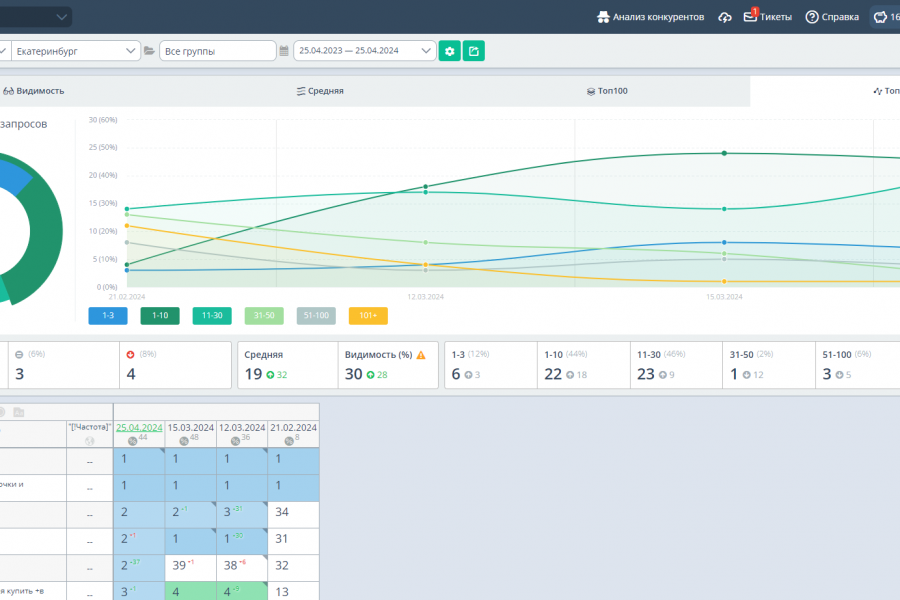Click the 31-50 (2%) stat card
The image size is (900, 600).
[x=769, y=365]
